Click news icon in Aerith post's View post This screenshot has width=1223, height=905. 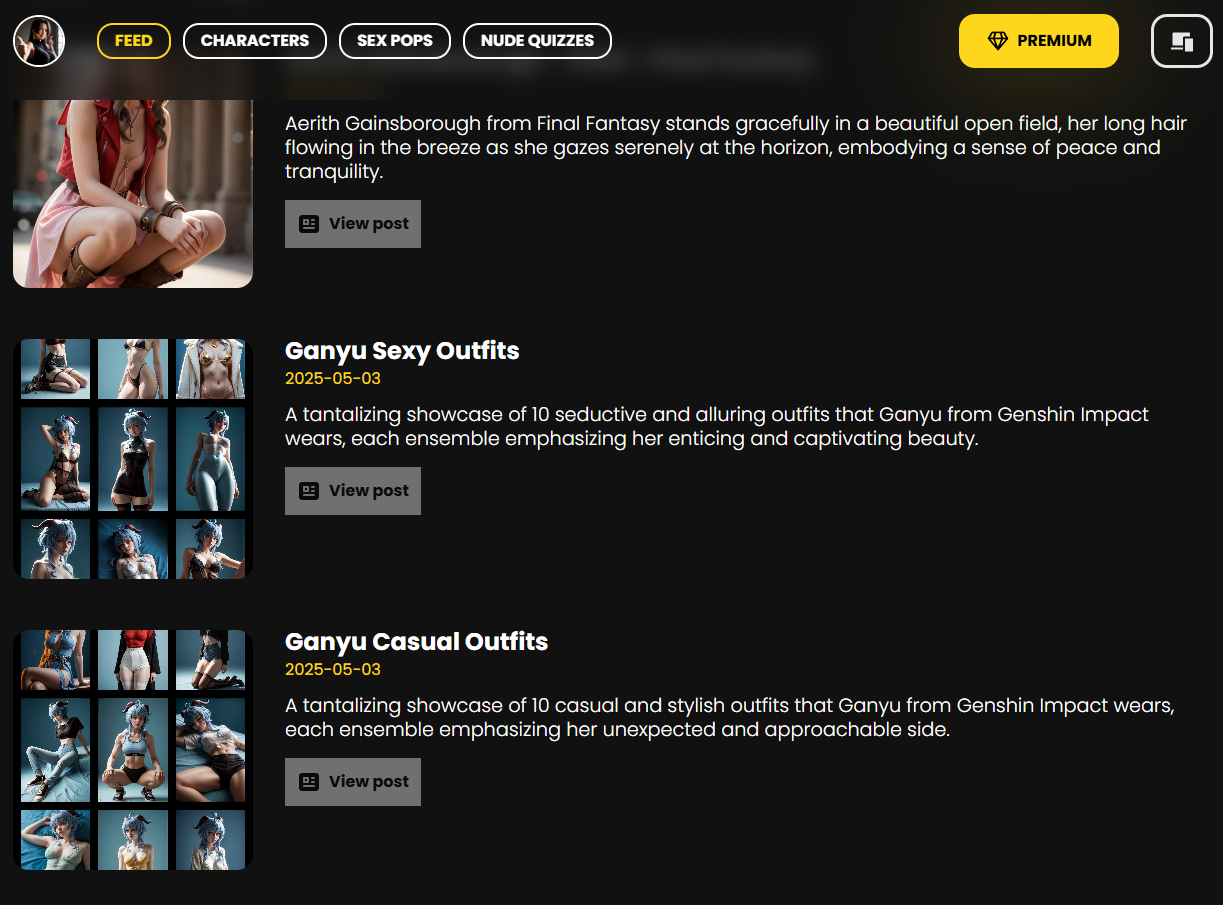(309, 224)
